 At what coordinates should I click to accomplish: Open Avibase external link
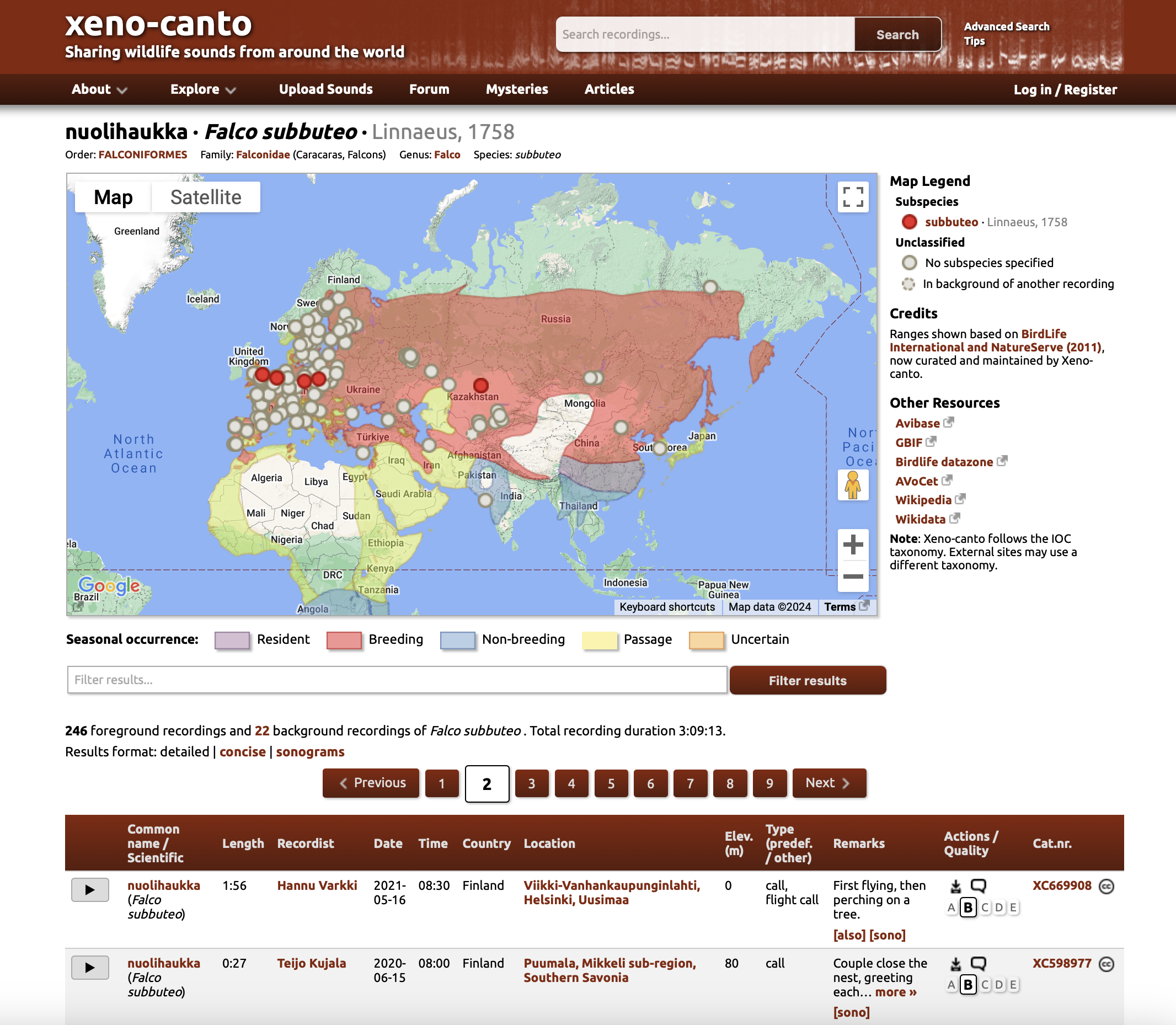(924, 423)
